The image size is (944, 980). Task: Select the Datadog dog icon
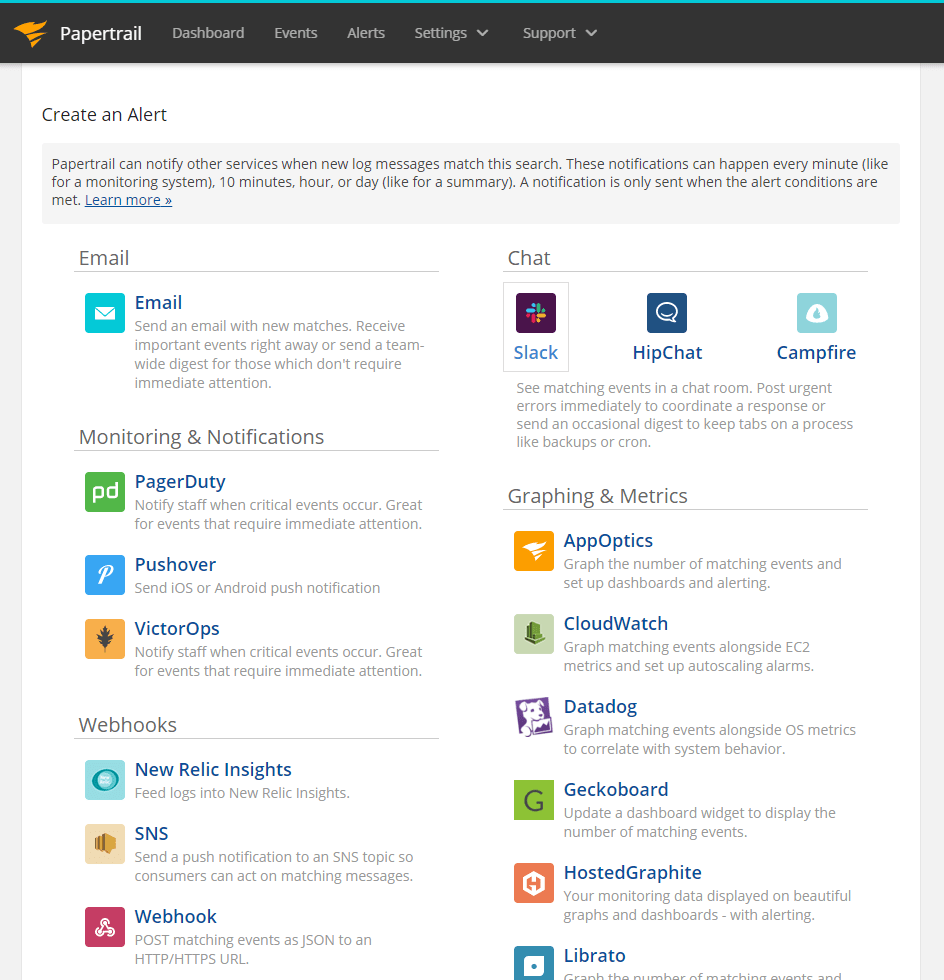pos(534,717)
